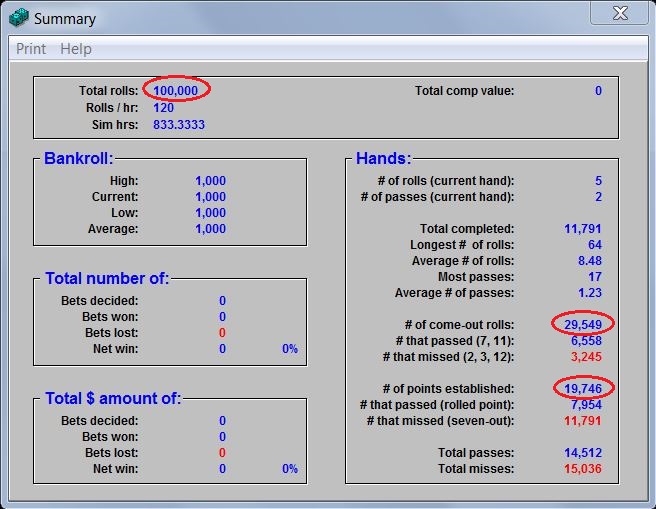
Task: Click the 'Total number of:' heading
Action: pos(107,279)
